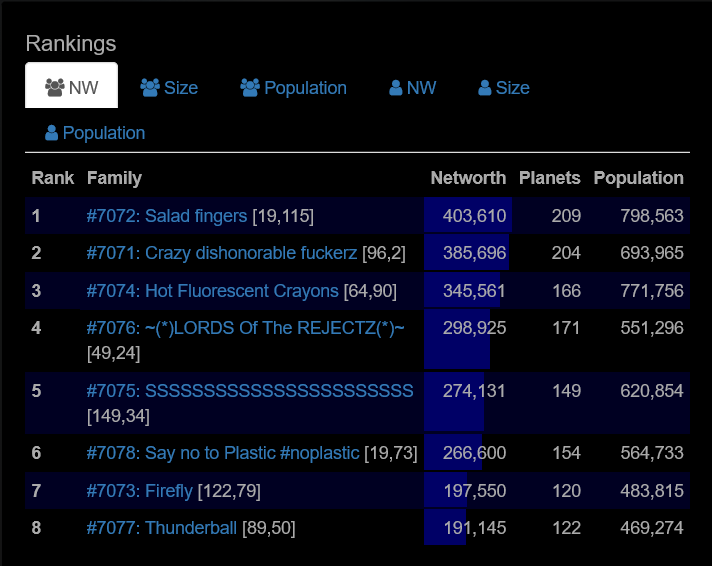Open family #7075 with the SSSS name
The height and width of the screenshot is (566, 712).
pyautogui.click(x=249, y=390)
